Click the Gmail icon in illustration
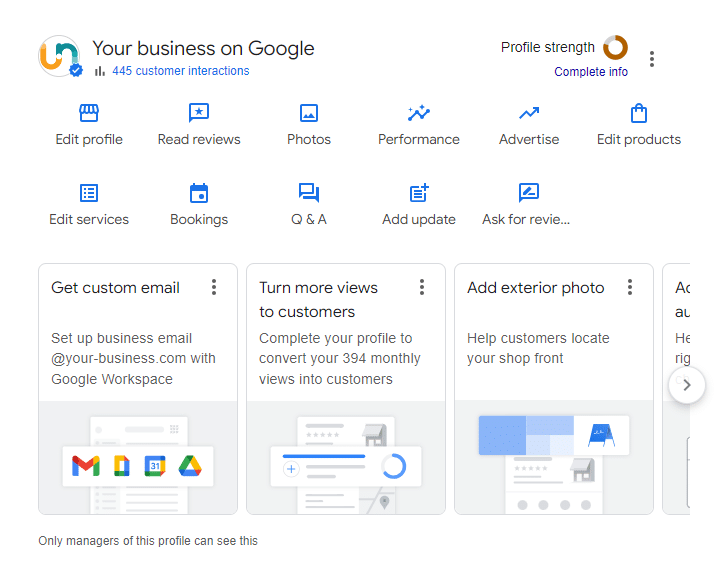This screenshot has width=726, height=563. 86,466
